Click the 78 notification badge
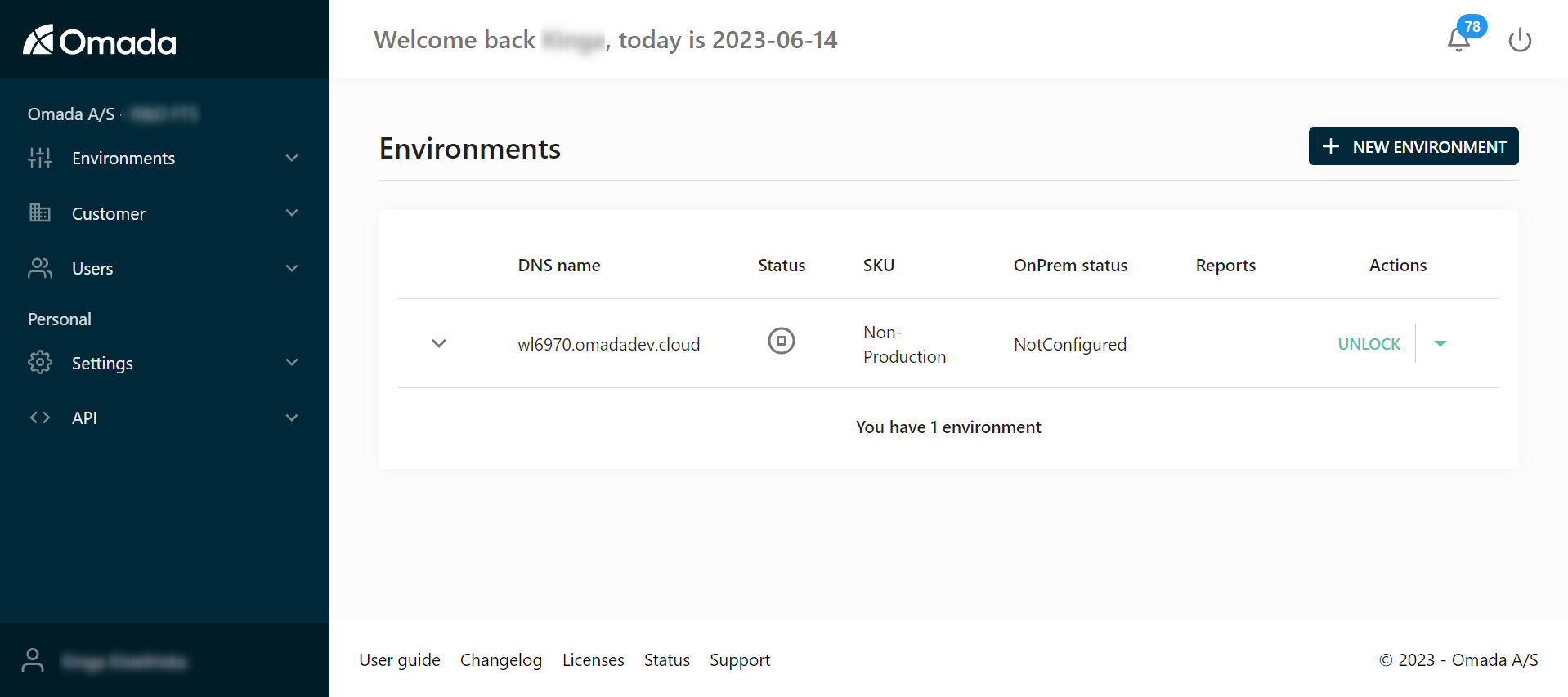1568x697 pixels. (x=1472, y=26)
